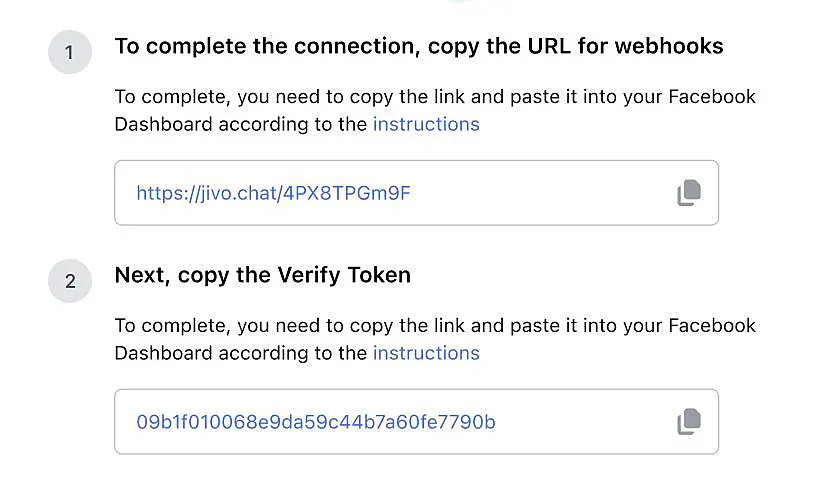Click the "Next, copy the Verify Token" heading

262,275
